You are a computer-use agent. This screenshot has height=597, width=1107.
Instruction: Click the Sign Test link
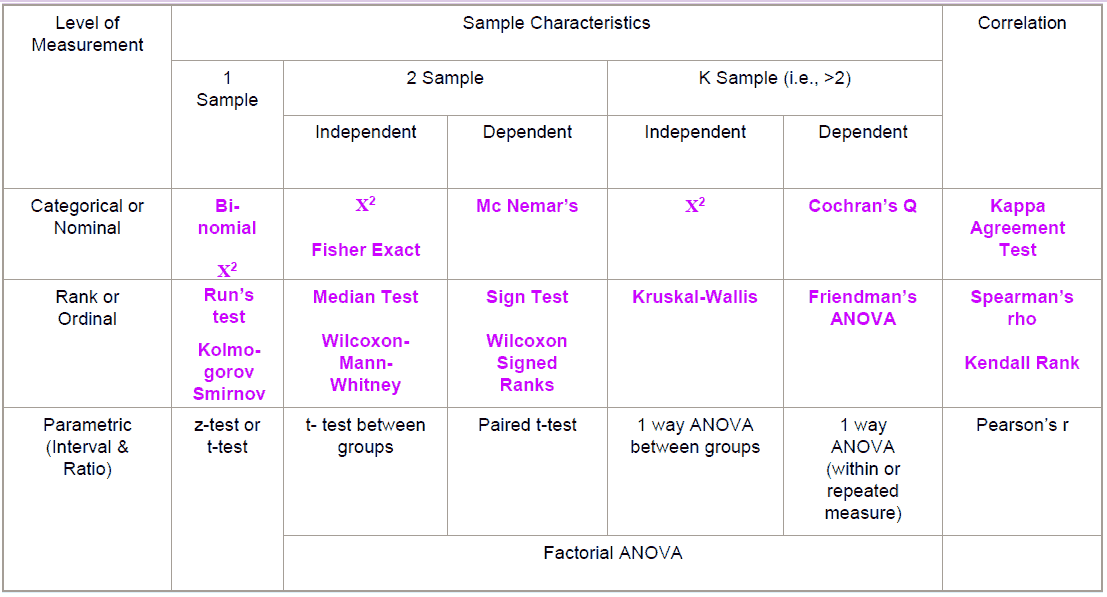[x=527, y=297]
